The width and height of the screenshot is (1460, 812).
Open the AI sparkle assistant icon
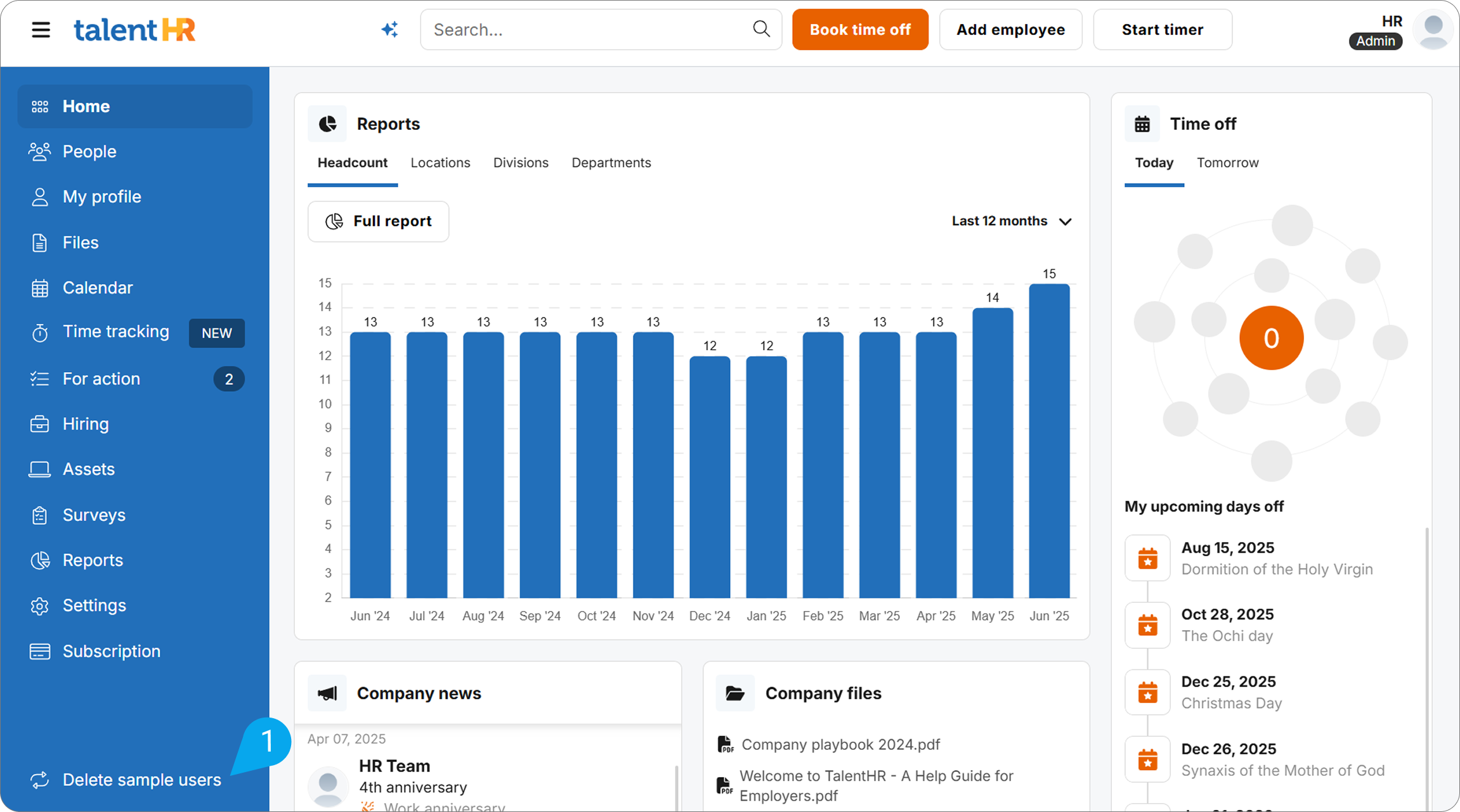click(x=389, y=29)
